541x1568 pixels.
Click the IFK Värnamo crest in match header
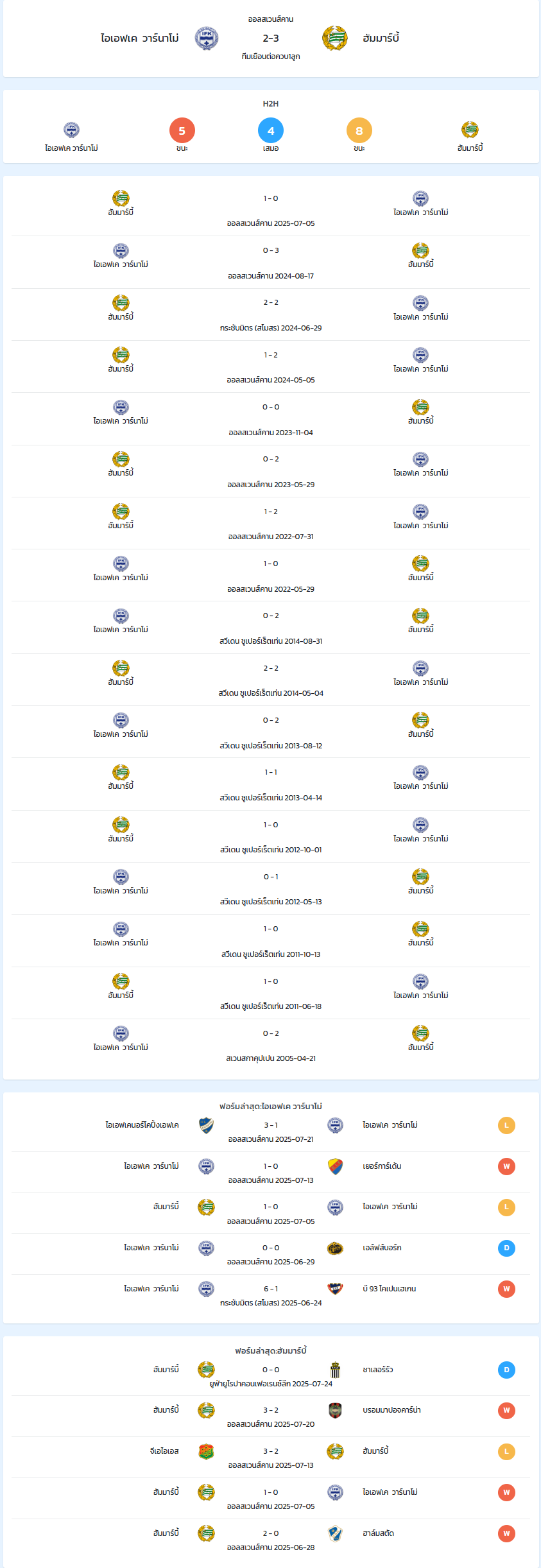207,39
